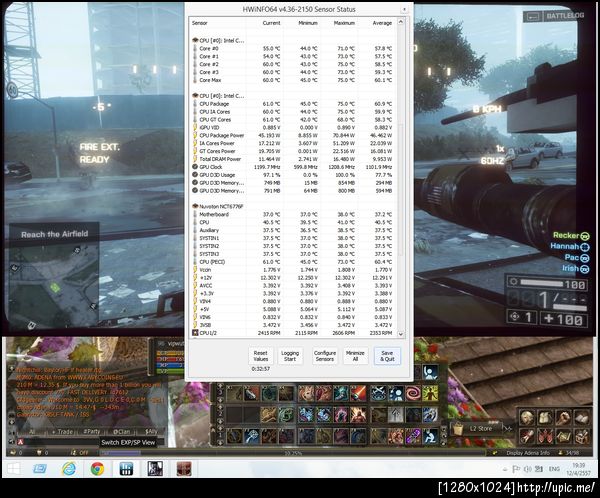Image resolution: width=600 pixels, height=498 pixels.
Task: Close the HWiNFO64 Sensor Status window
Action: [x=404, y=9]
